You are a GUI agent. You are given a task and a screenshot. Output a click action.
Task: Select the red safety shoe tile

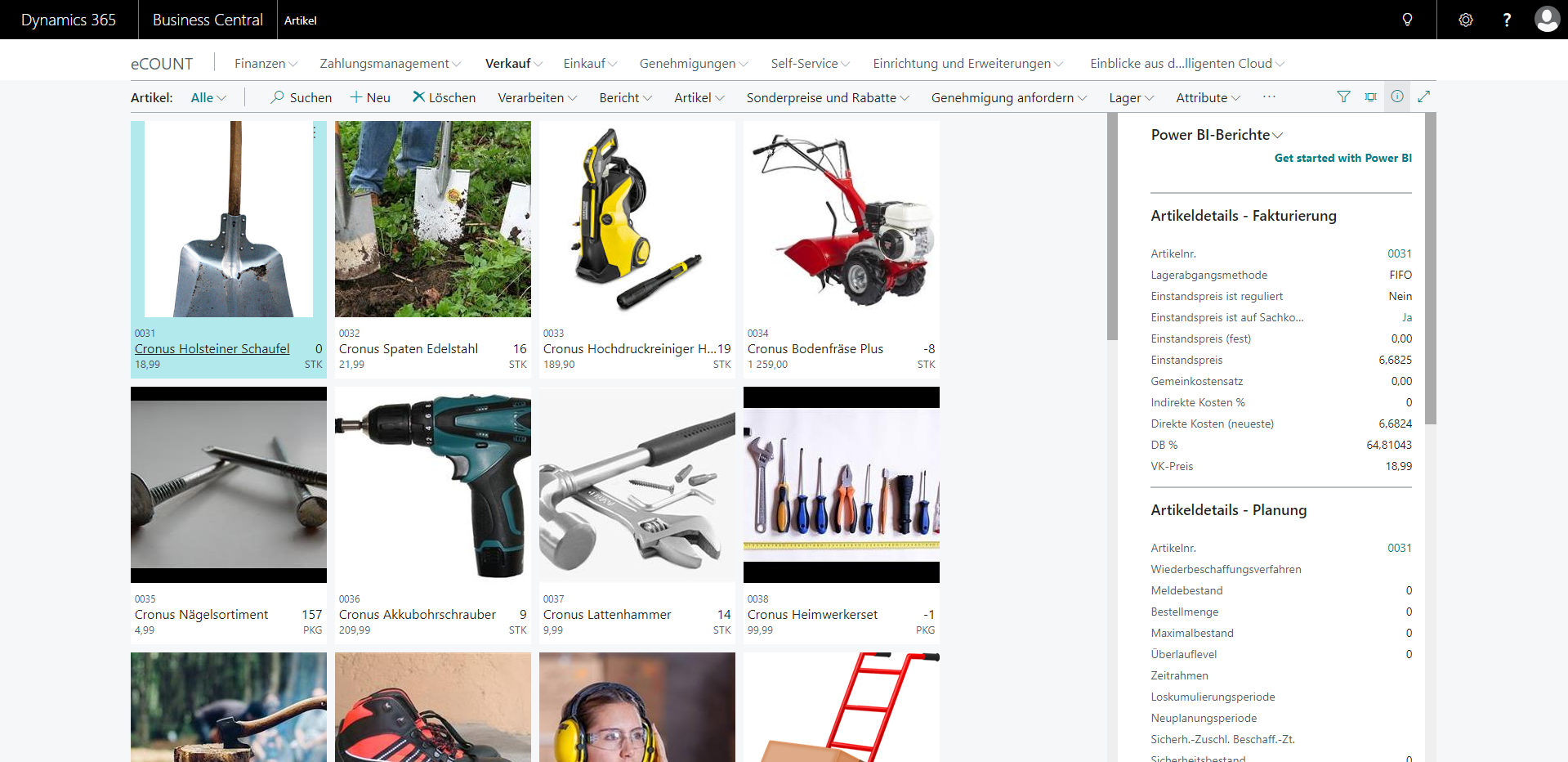(433, 707)
